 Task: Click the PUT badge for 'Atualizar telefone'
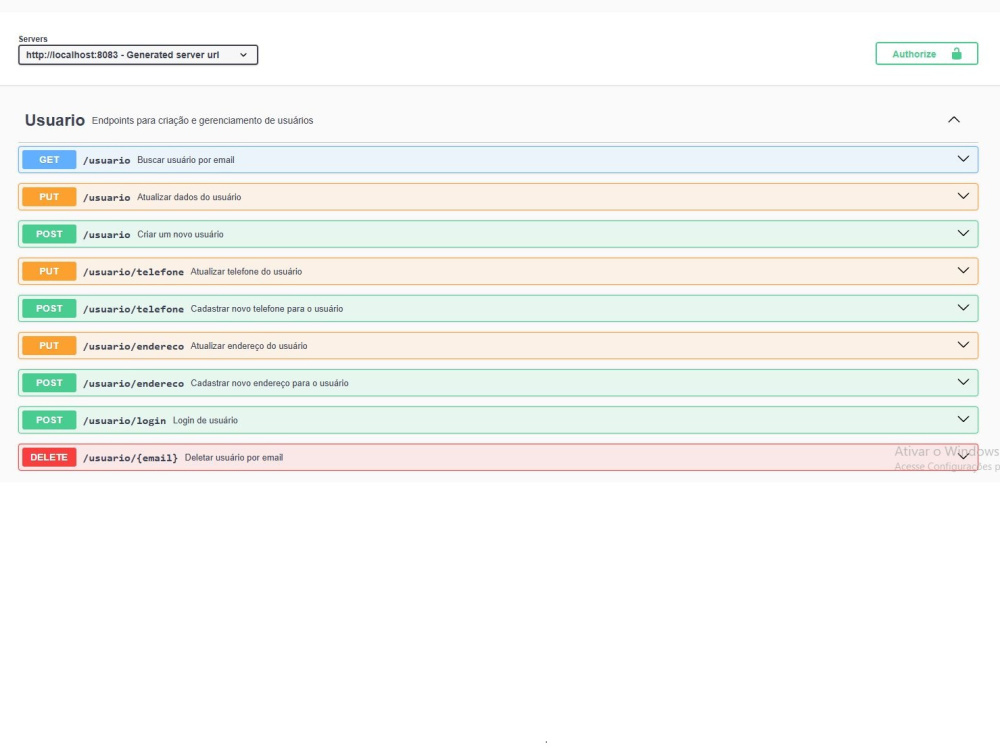(49, 271)
